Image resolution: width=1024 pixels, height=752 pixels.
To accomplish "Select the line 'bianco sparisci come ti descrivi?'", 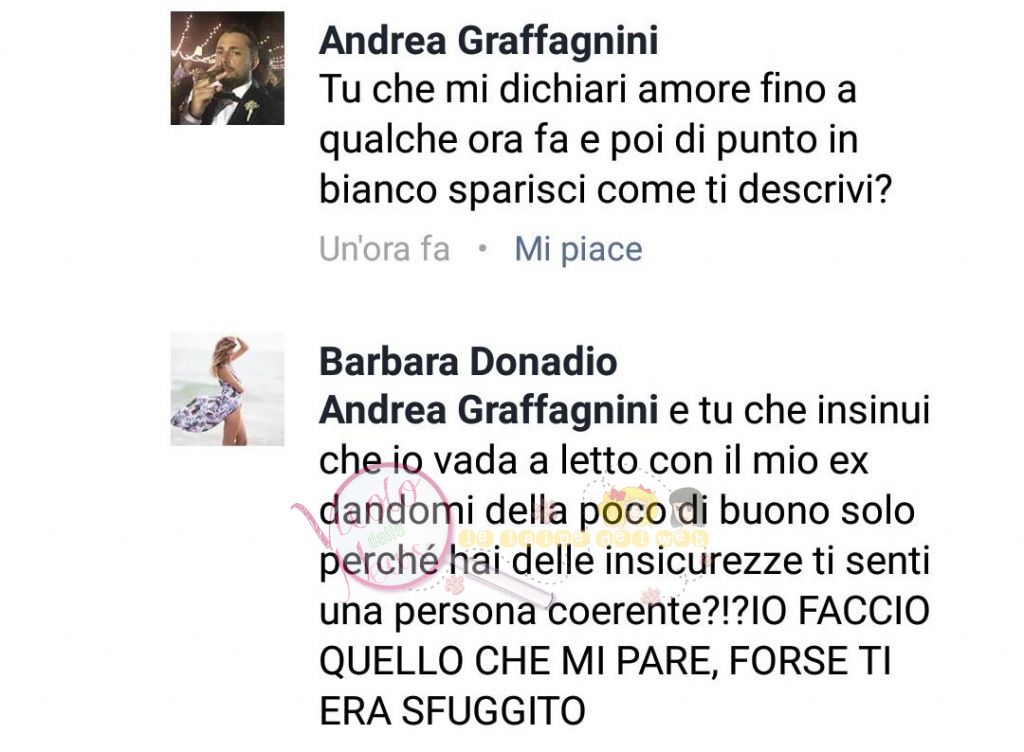I will click(605, 190).
